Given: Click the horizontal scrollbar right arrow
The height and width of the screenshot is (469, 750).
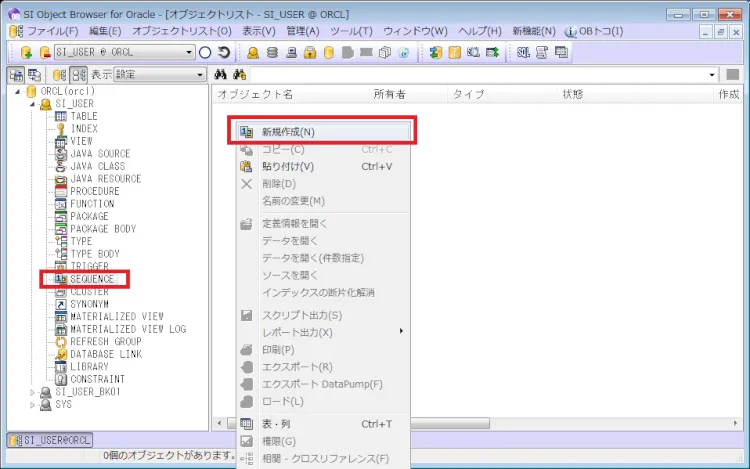Looking at the screenshot, I should (x=735, y=424).
